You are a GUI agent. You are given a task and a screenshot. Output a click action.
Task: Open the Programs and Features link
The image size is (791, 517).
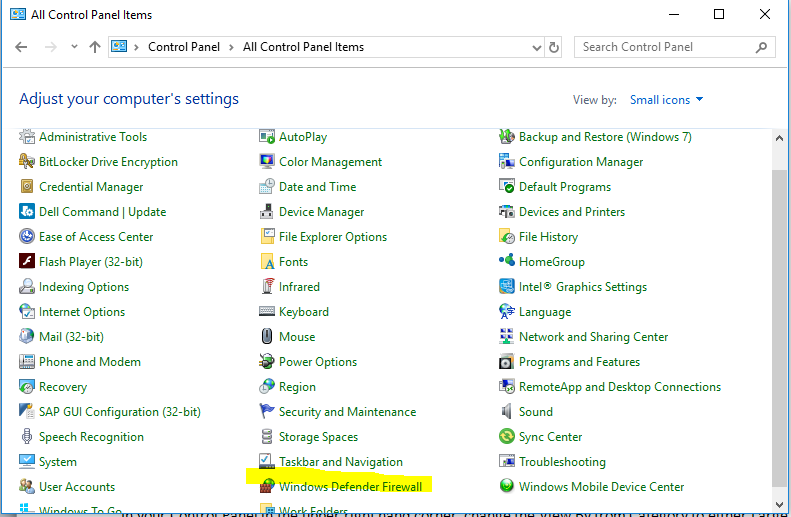(x=579, y=362)
